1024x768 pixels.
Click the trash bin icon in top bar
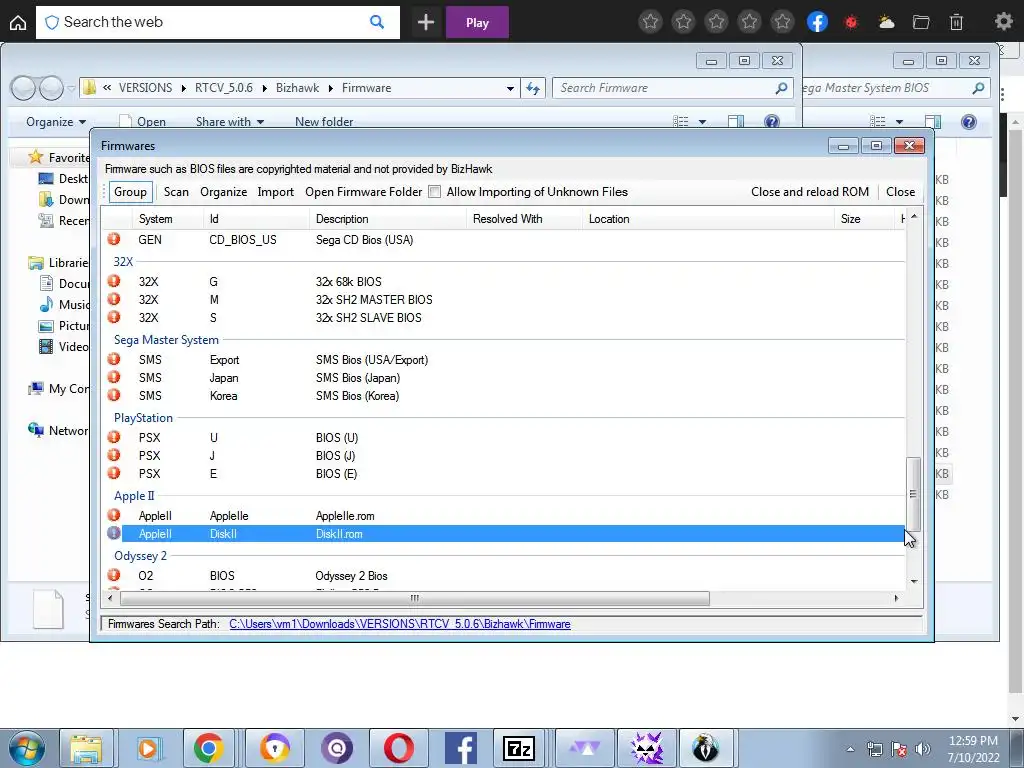point(956,22)
